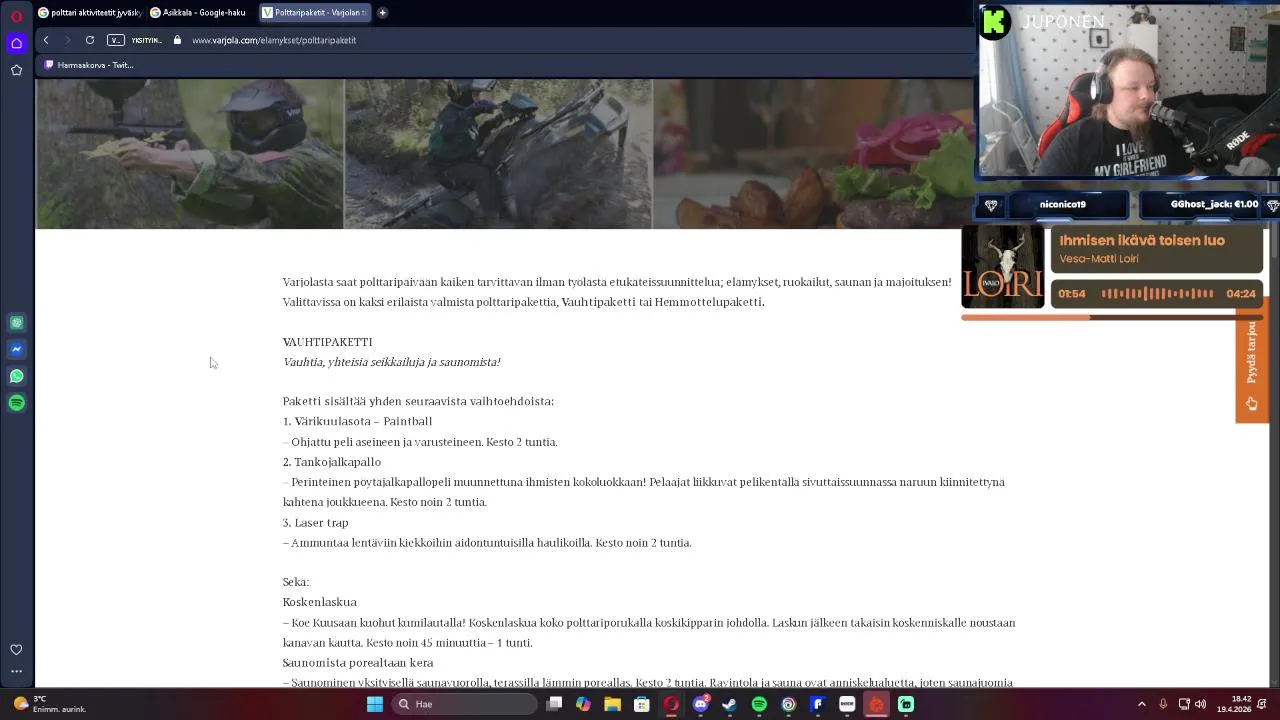Show hidden system tray icons

1142,704
